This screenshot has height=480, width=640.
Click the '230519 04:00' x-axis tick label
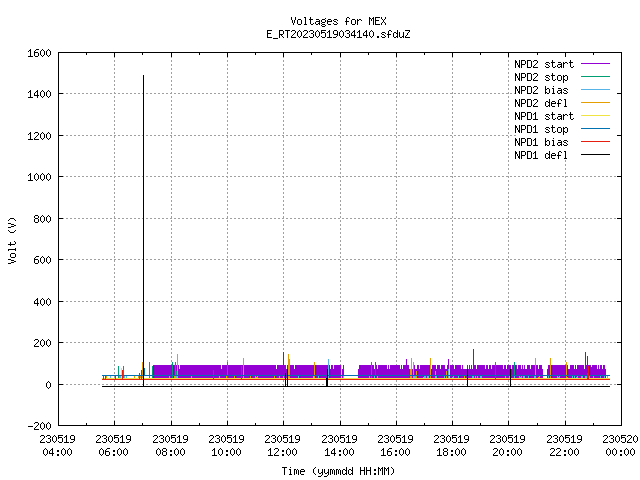click(58, 445)
